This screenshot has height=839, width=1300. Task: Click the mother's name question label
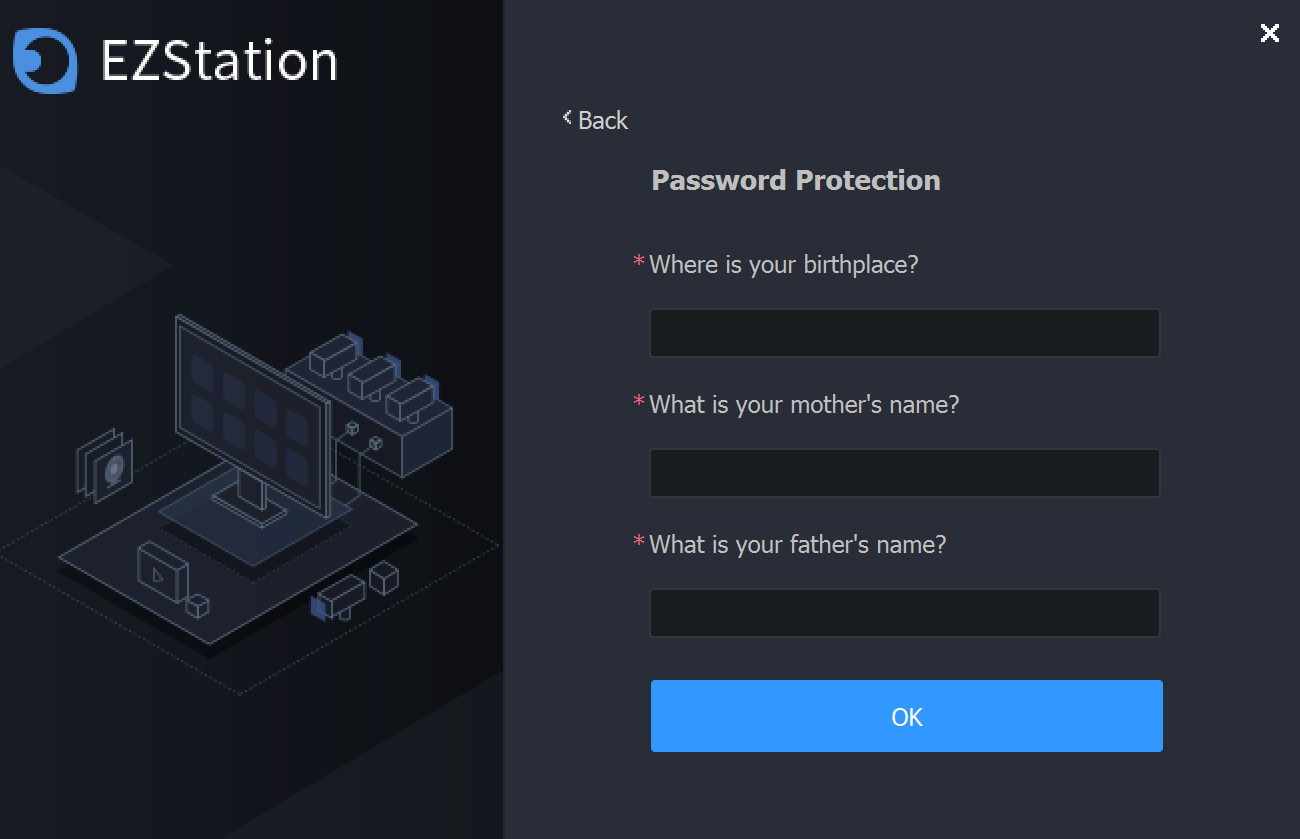(x=803, y=404)
